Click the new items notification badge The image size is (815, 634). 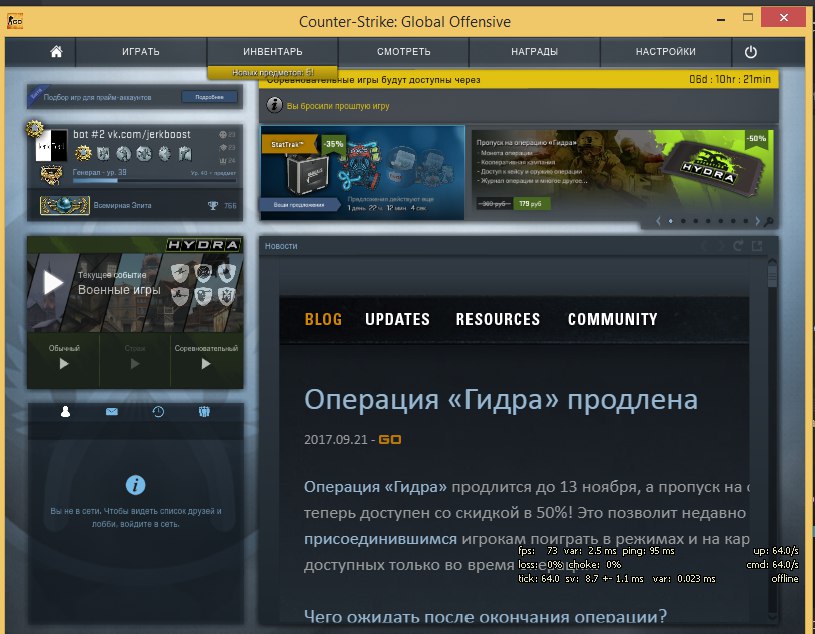pos(272,73)
